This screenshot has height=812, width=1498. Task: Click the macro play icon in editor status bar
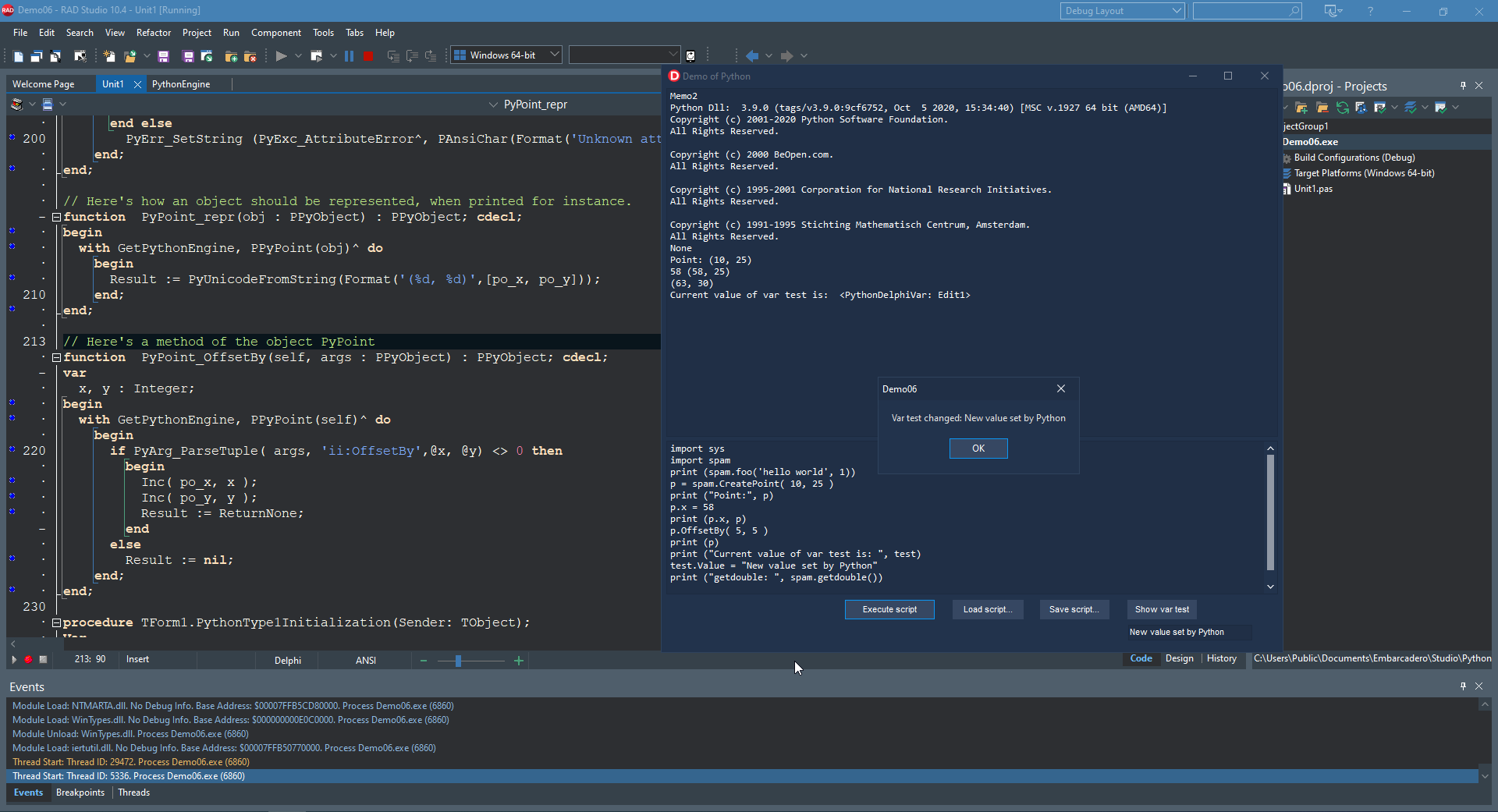point(14,660)
